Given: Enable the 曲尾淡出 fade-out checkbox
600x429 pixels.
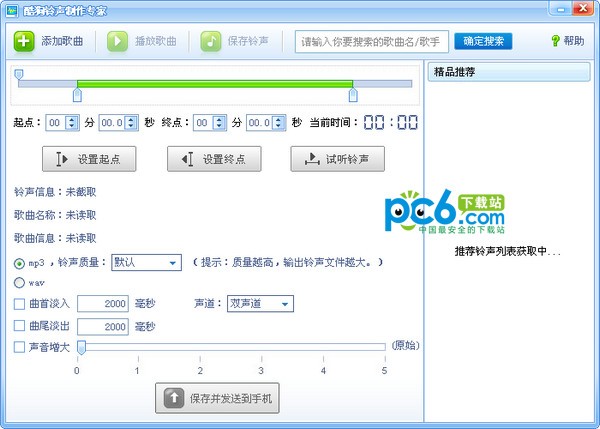Looking at the screenshot, I should click(x=19, y=326).
